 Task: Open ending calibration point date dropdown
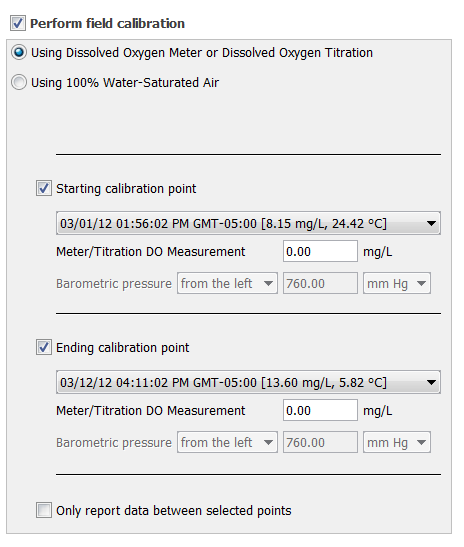coord(248,382)
